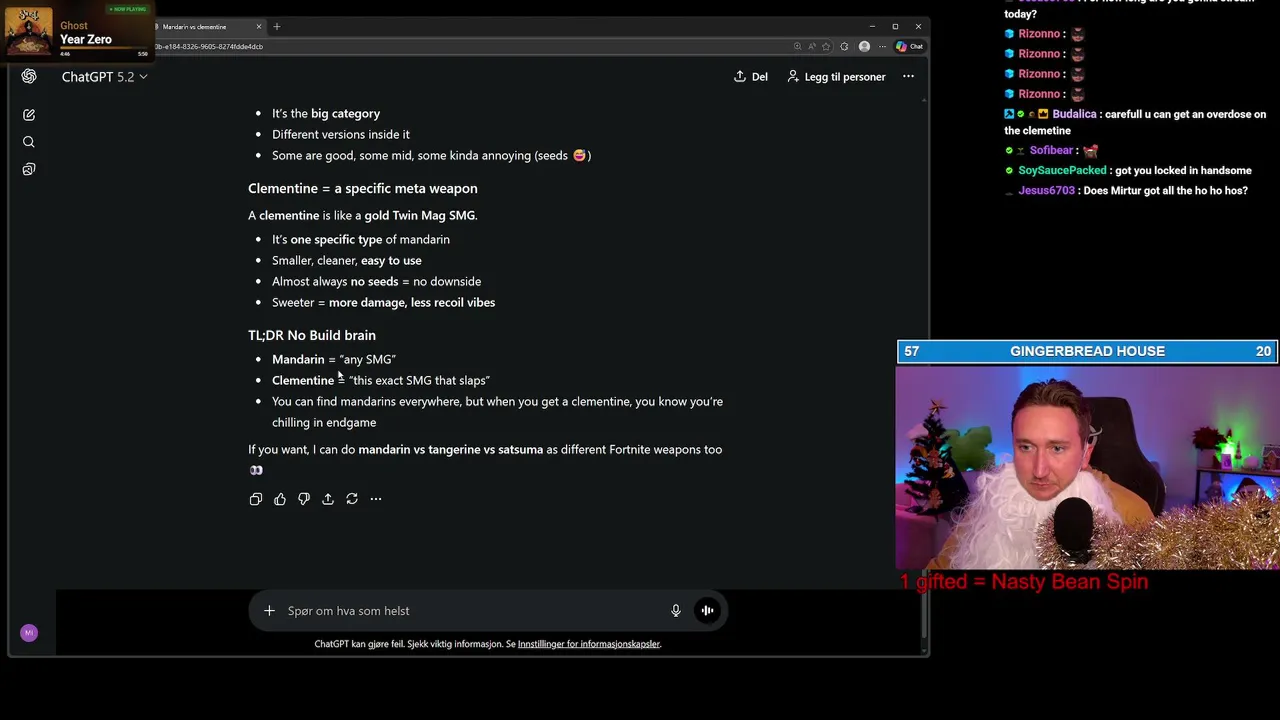Click text 'Different versions inside it'

pos(341,134)
